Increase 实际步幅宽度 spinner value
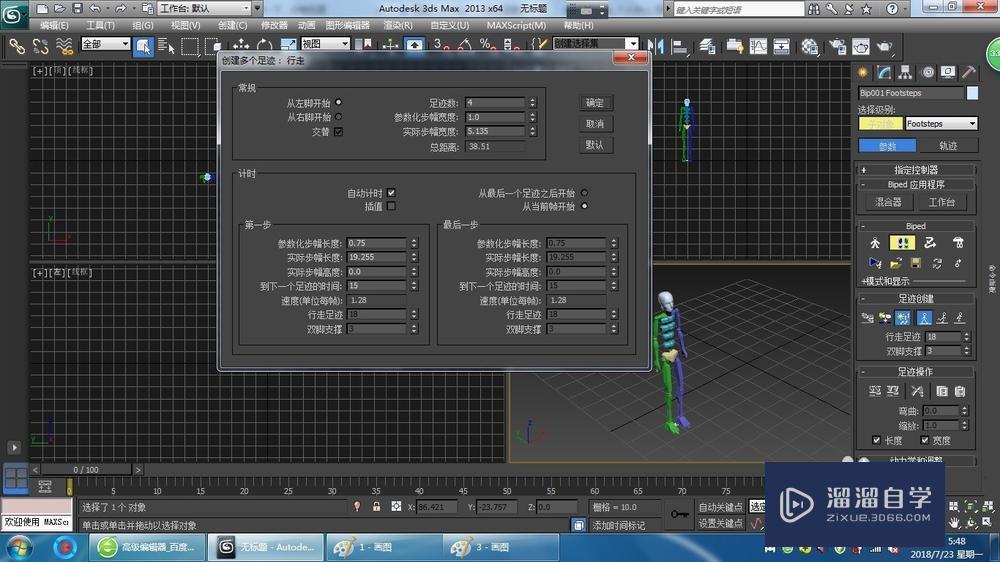 (x=533, y=128)
